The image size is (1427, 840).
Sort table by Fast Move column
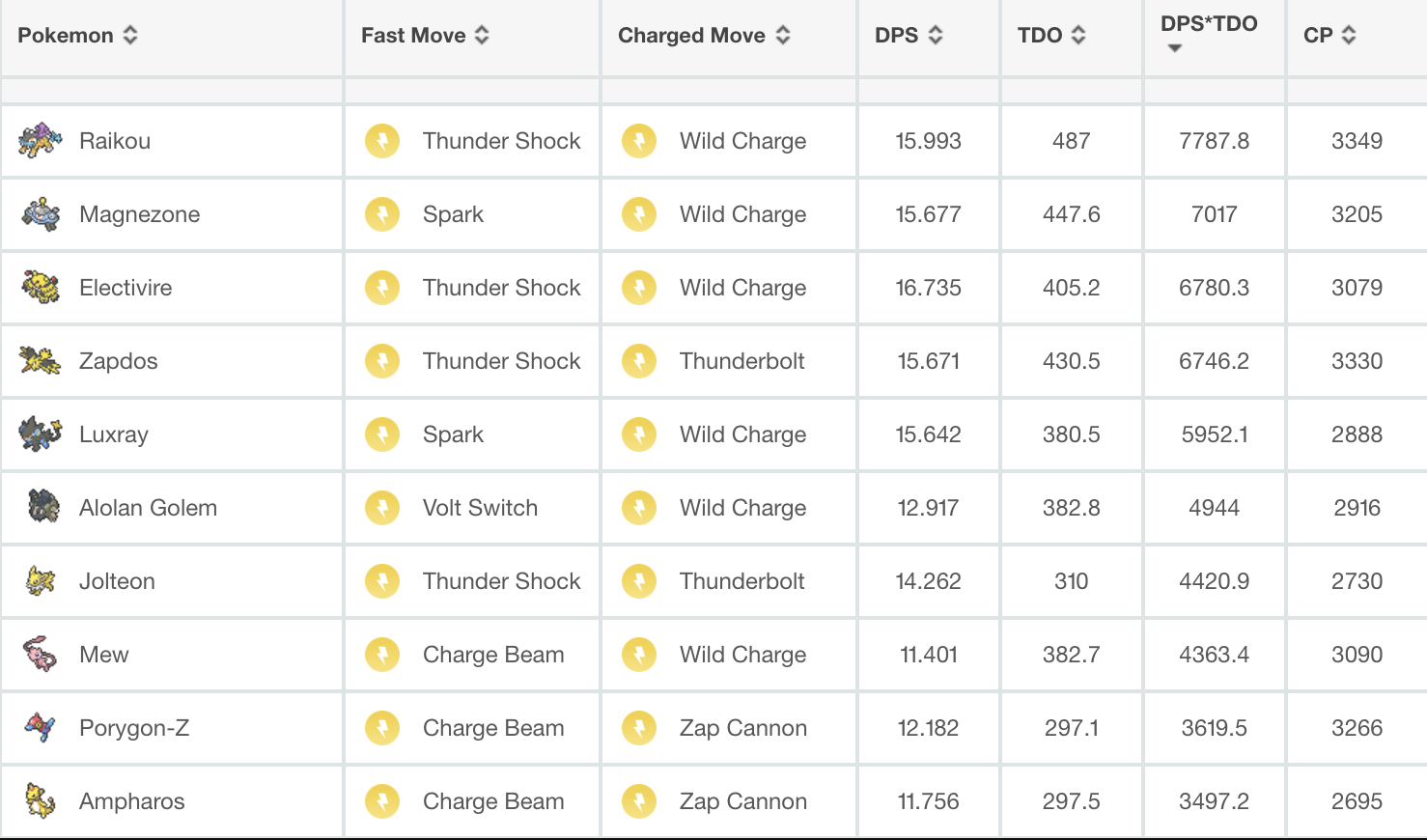pos(482,36)
